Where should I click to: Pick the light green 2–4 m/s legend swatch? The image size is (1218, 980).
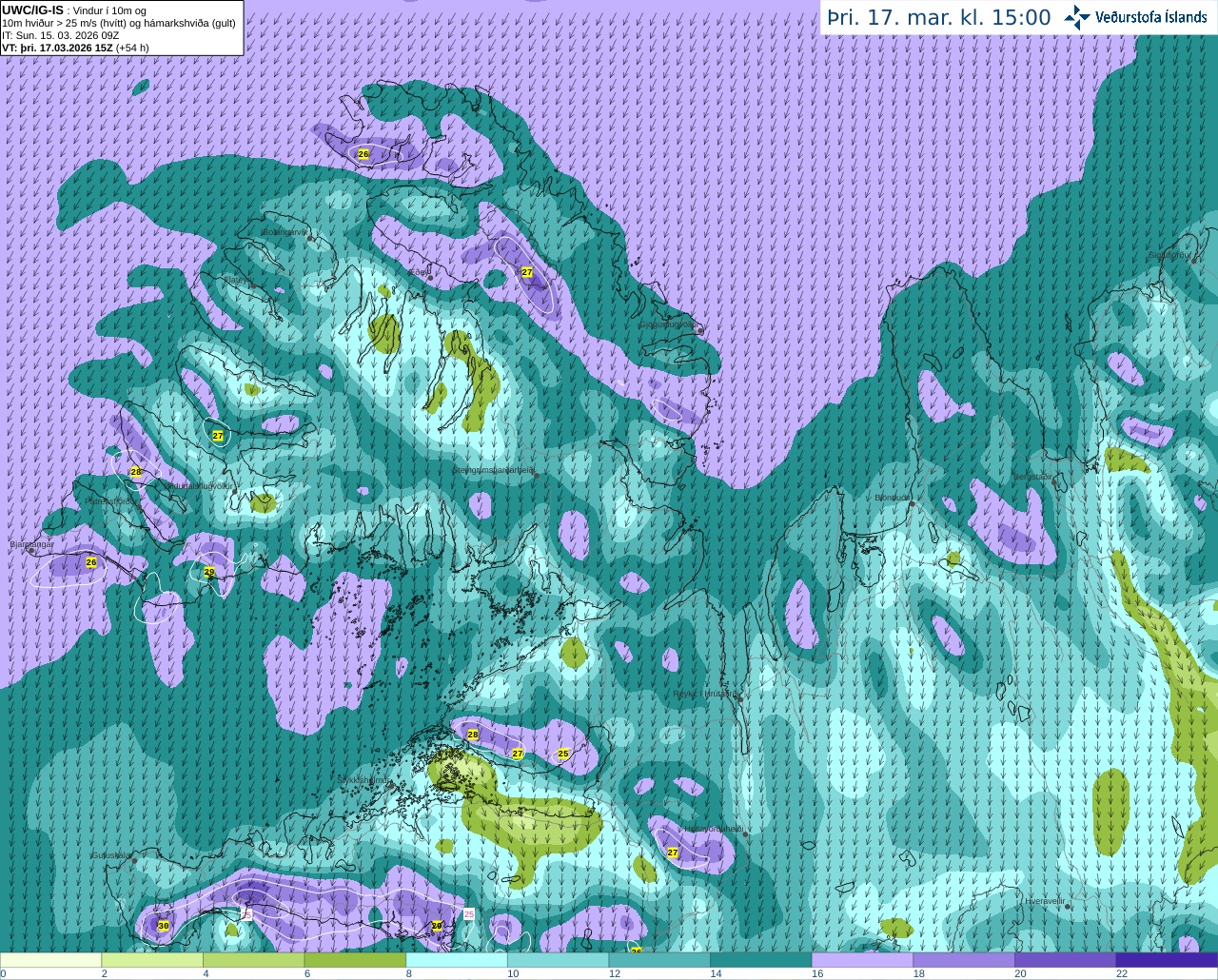[152, 959]
